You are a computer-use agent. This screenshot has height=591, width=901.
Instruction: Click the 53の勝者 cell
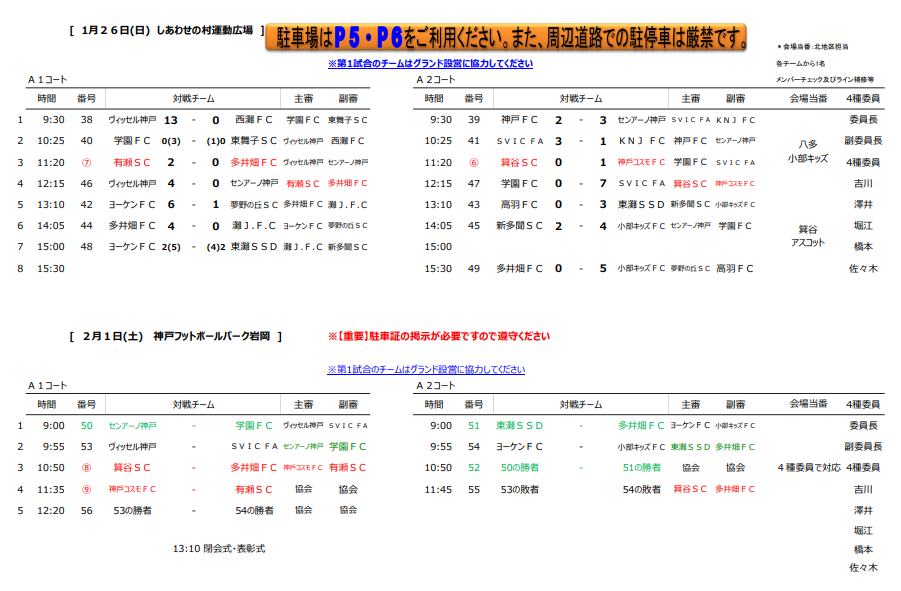click(x=132, y=510)
